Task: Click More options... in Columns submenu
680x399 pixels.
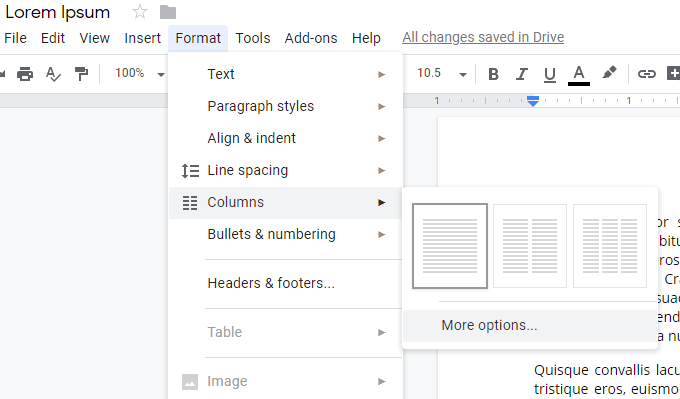Action: pos(530,326)
